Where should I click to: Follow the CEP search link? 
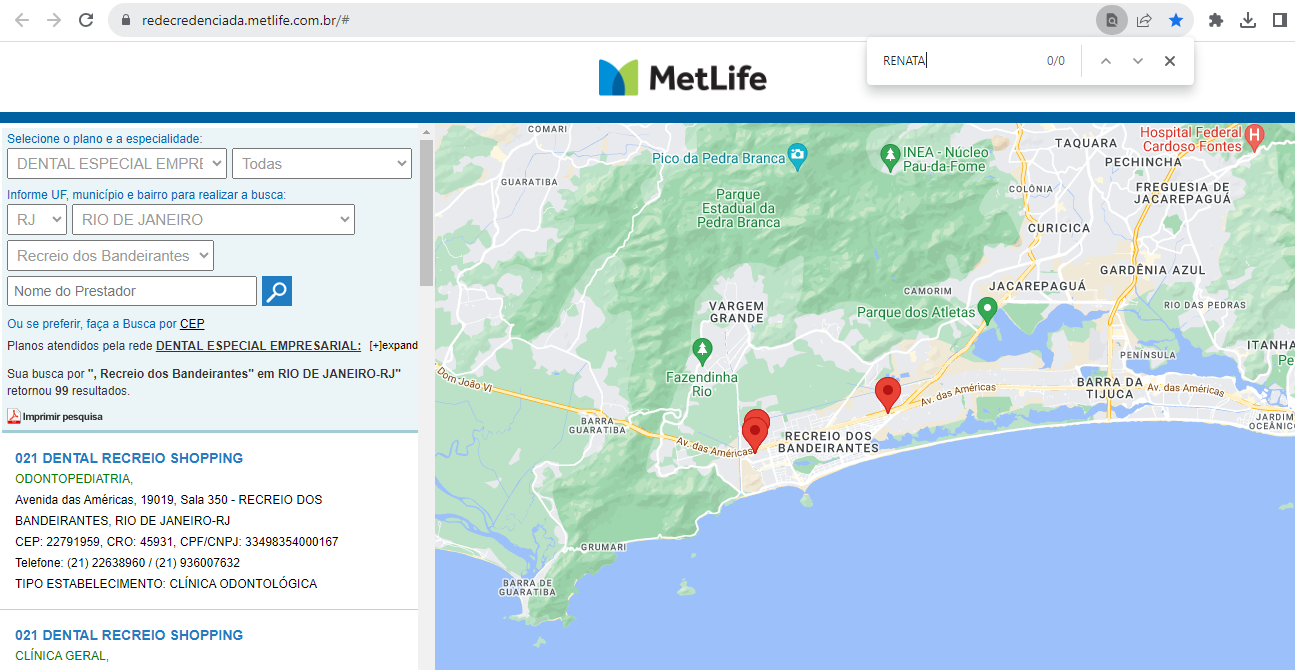click(x=192, y=324)
